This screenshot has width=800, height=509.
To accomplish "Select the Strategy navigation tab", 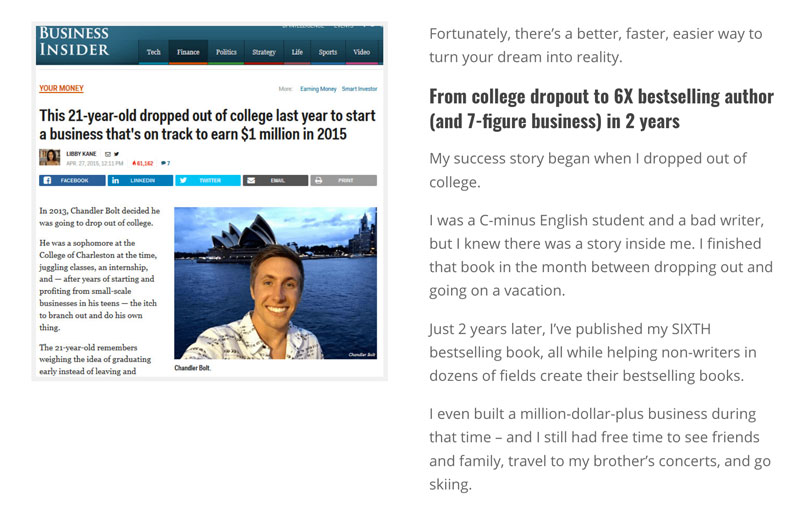I will pyautogui.click(x=264, y=52).
